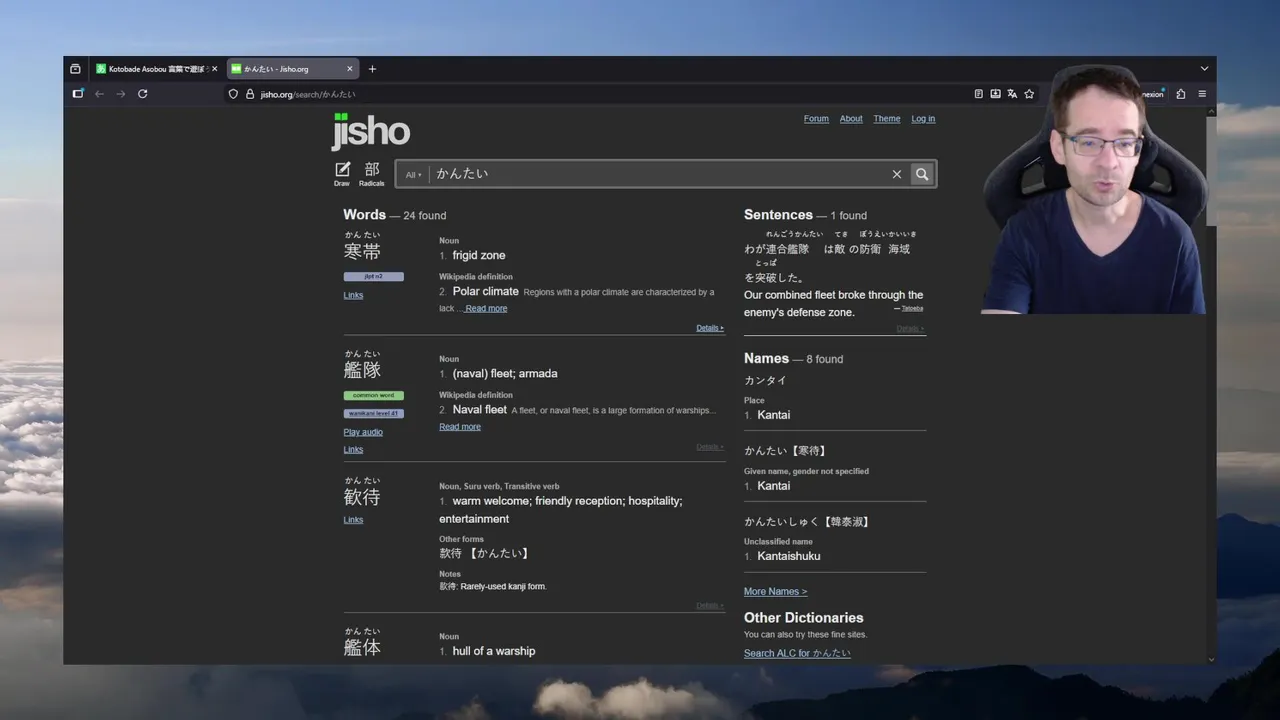Viewport: 1280px width, 720px height.
Task: Click the Log in link
Action: (923, 118)
